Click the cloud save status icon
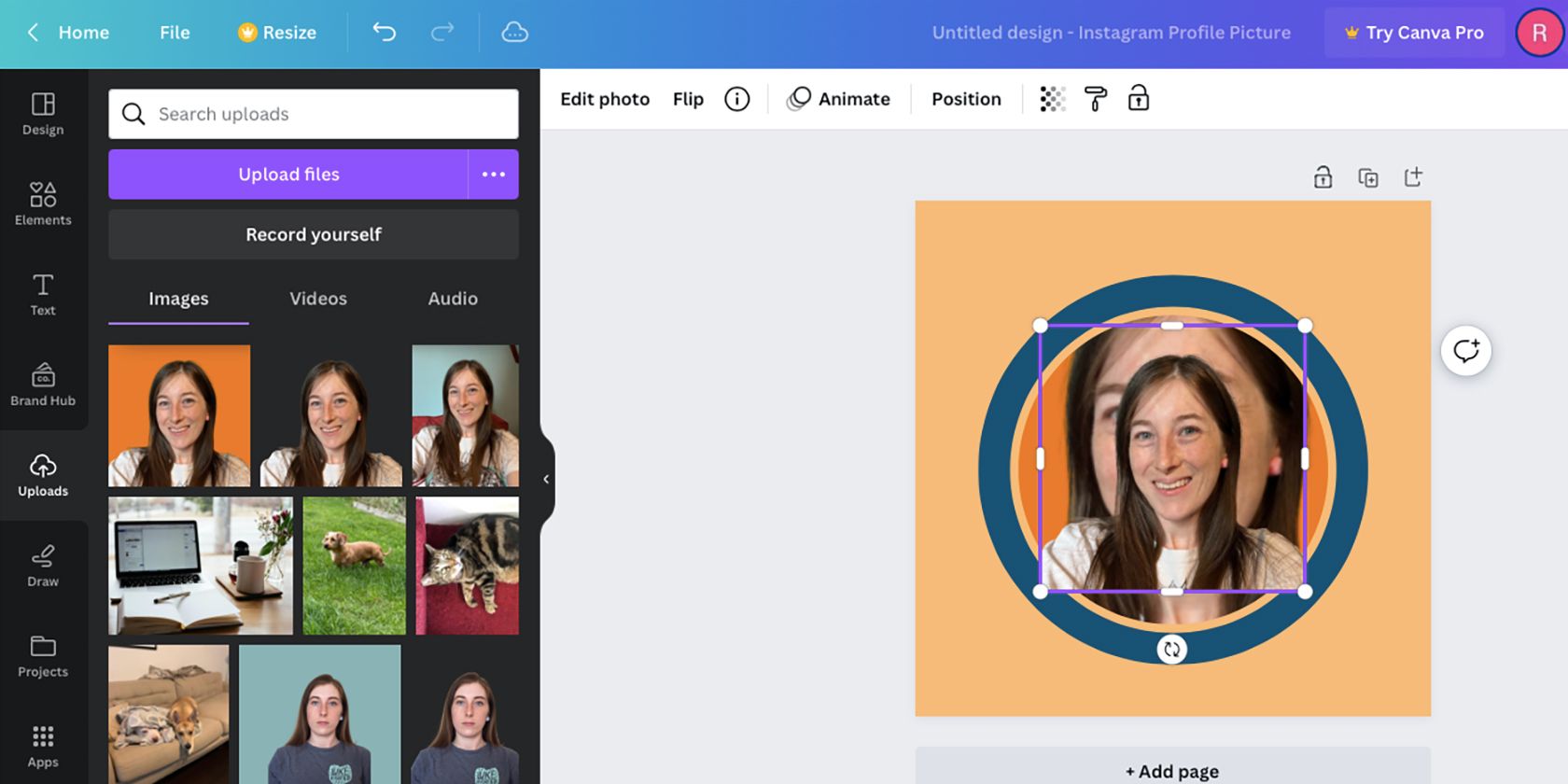The height and width of the screenshot is (784, 1568). click(514, 33)
